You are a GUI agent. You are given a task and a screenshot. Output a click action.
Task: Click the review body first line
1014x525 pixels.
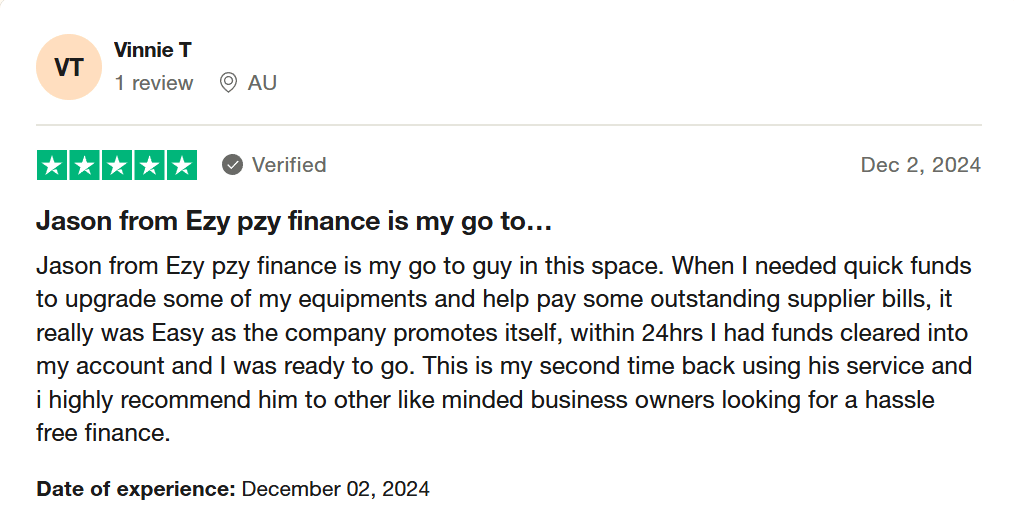[504, 266]
